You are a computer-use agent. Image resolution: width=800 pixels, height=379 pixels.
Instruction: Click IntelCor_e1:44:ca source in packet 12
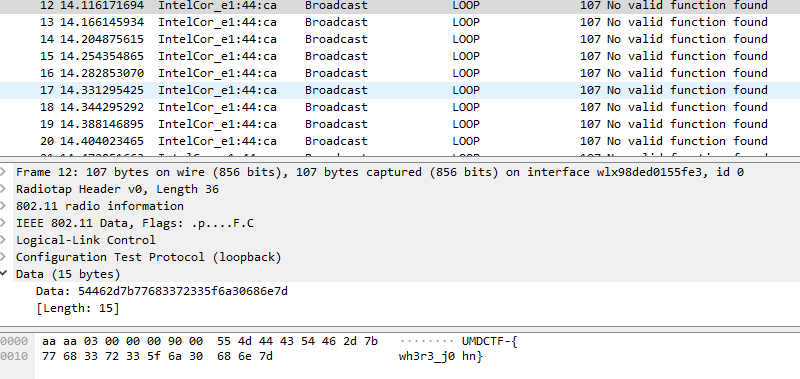(217, 6)
